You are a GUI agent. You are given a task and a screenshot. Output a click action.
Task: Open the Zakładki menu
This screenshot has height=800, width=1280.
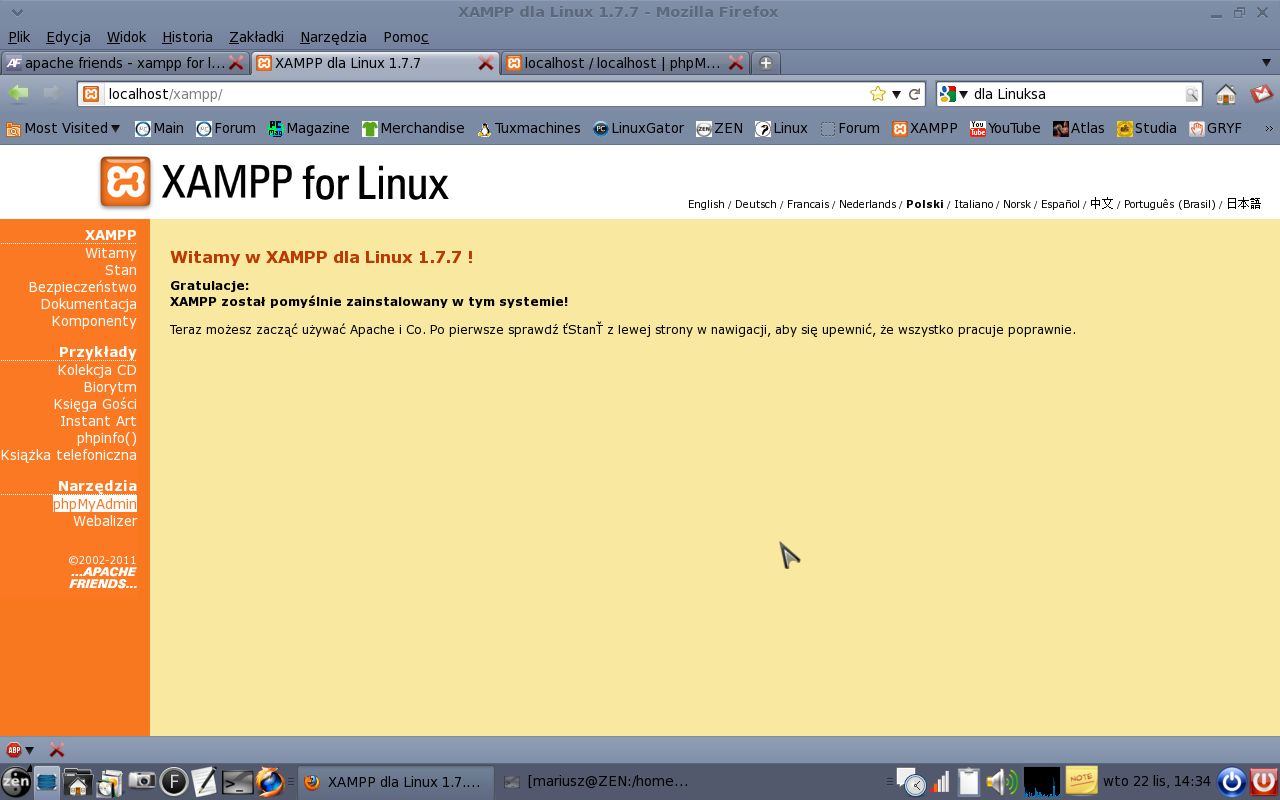click(257, 37)
